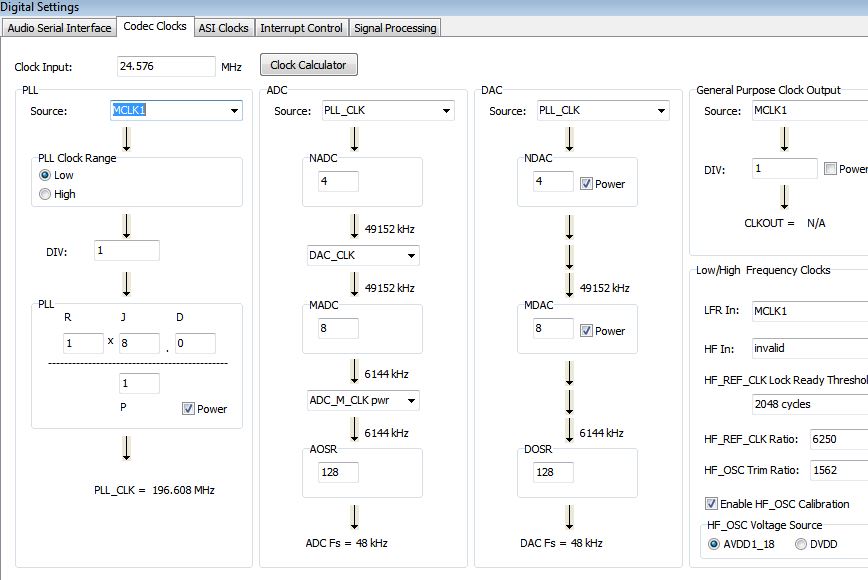The height and width of the screenshot is (580, 868).
Task: Click the MDAC value field
Action: [x=553, y=328]
